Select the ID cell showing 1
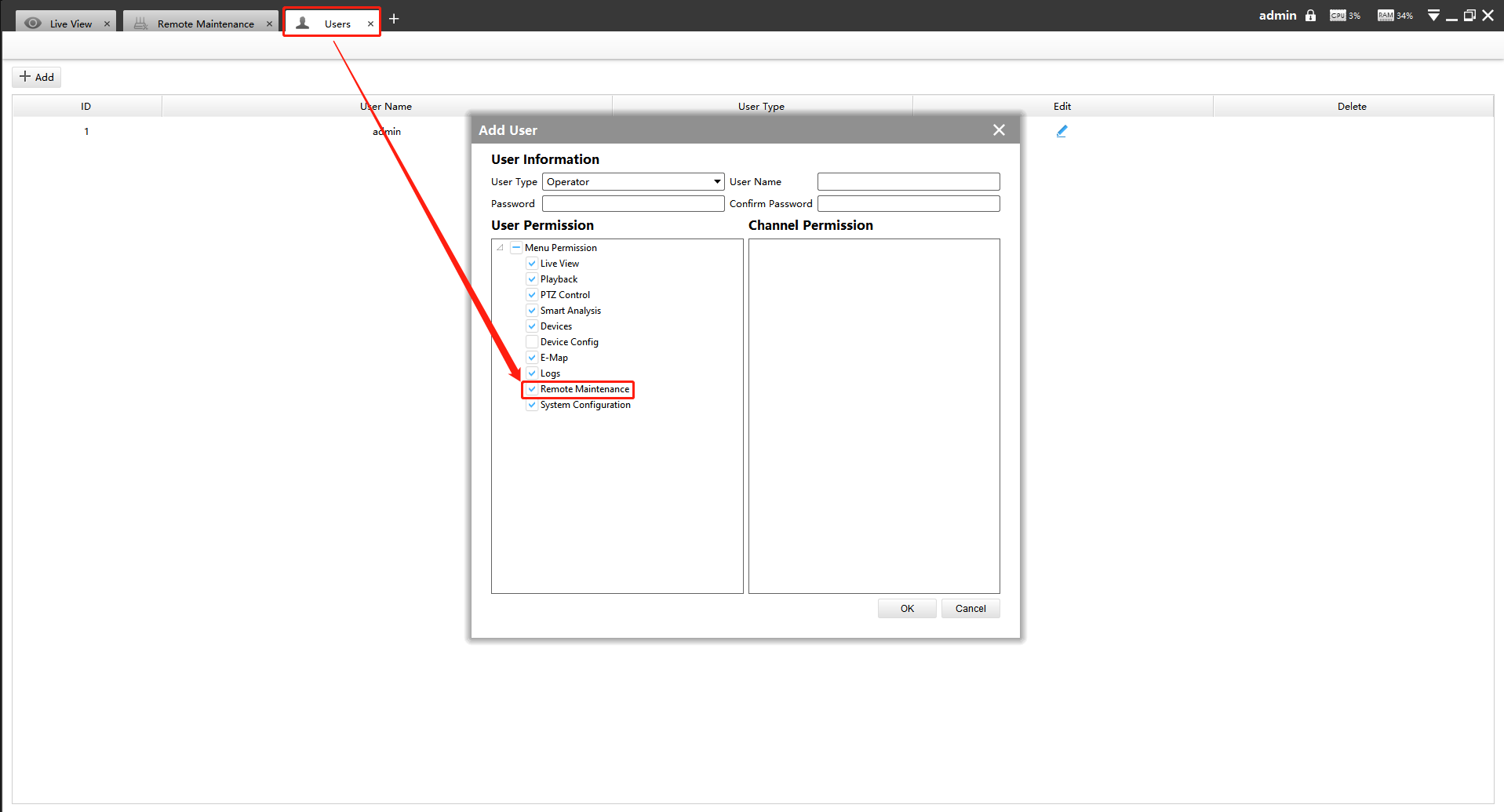Viewport: 1504px width, 812px height. coord(86,131)
